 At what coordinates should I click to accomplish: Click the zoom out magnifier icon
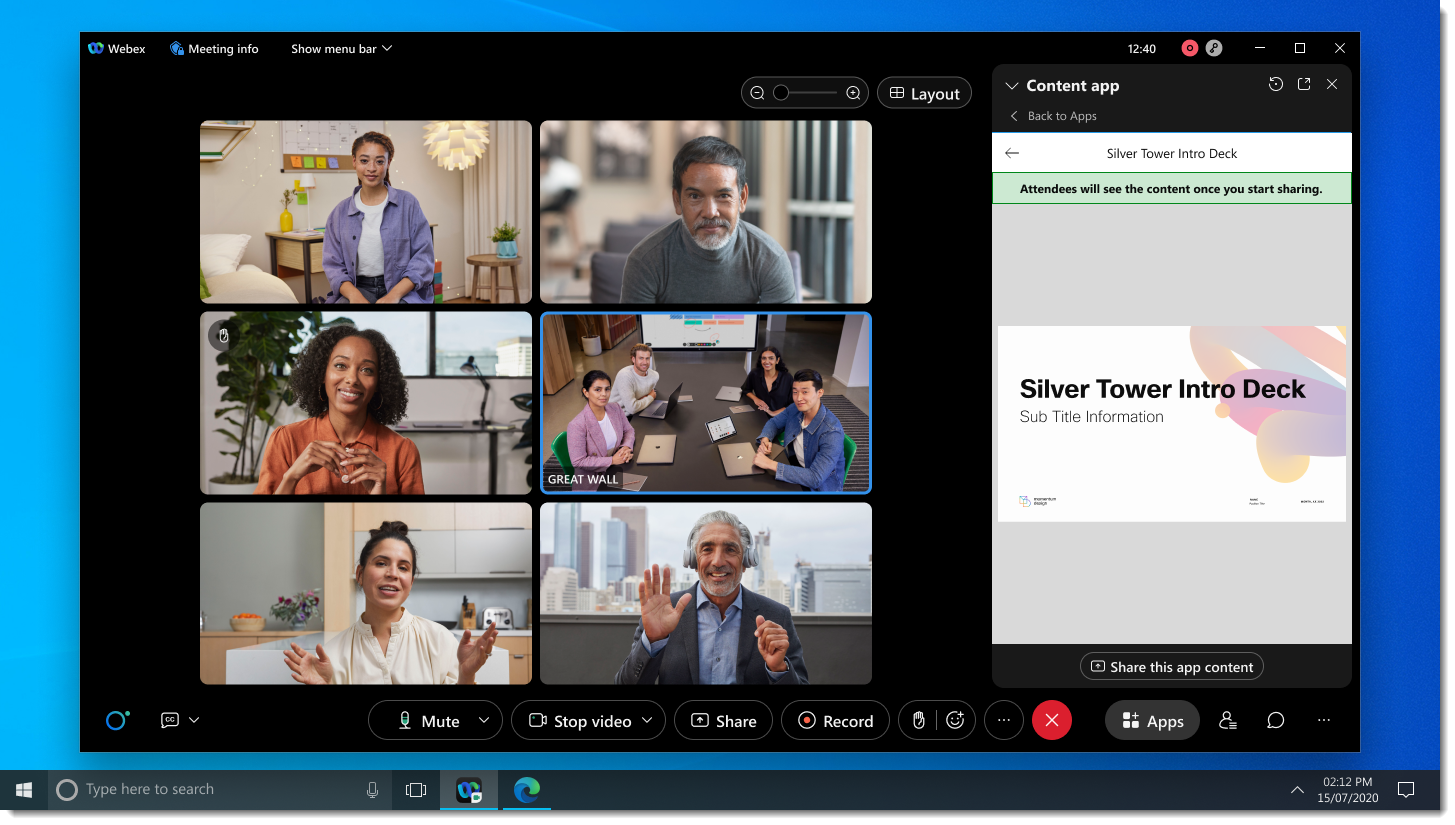pos(757,93)
